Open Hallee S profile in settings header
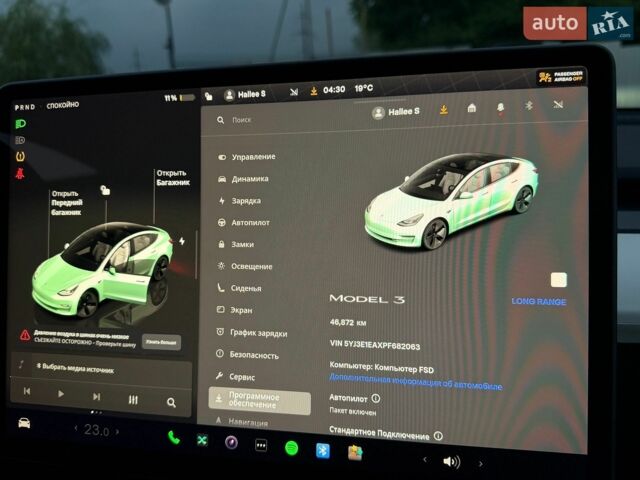 coord(396,112)
